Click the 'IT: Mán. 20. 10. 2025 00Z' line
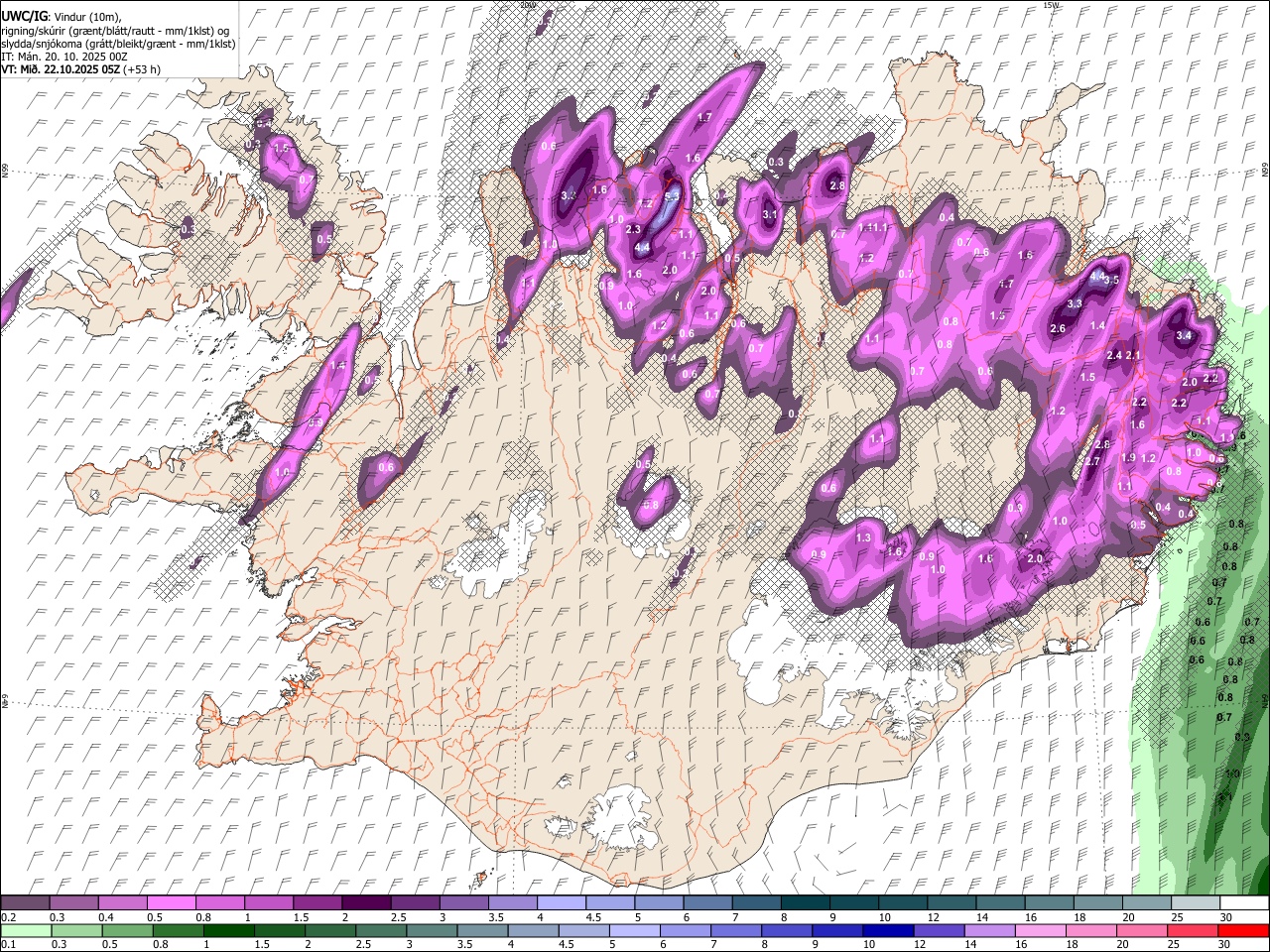This screenshot has width=1270, height=952. (x=65, y=57)
